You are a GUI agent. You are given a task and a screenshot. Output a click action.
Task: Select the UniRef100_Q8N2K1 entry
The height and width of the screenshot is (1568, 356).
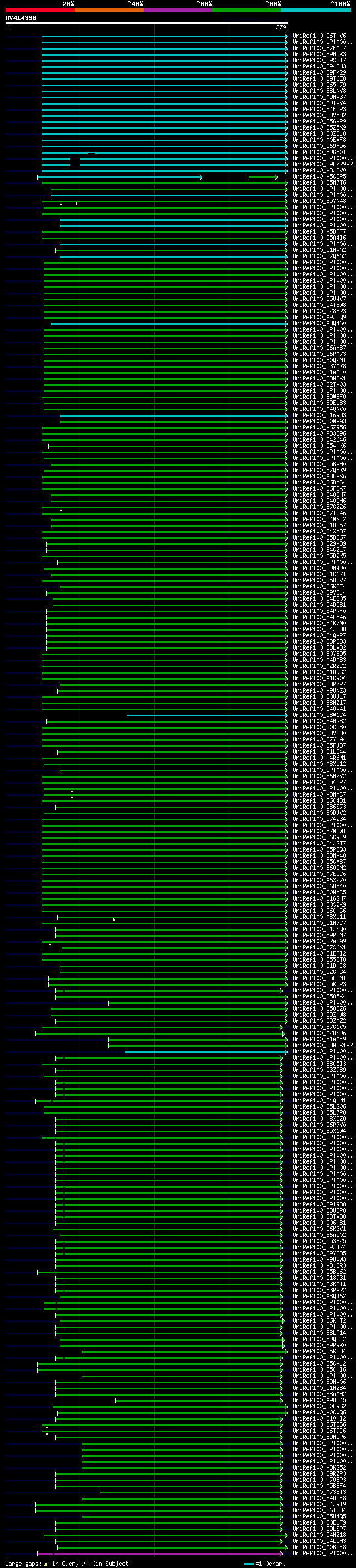(x=319, y=379)
